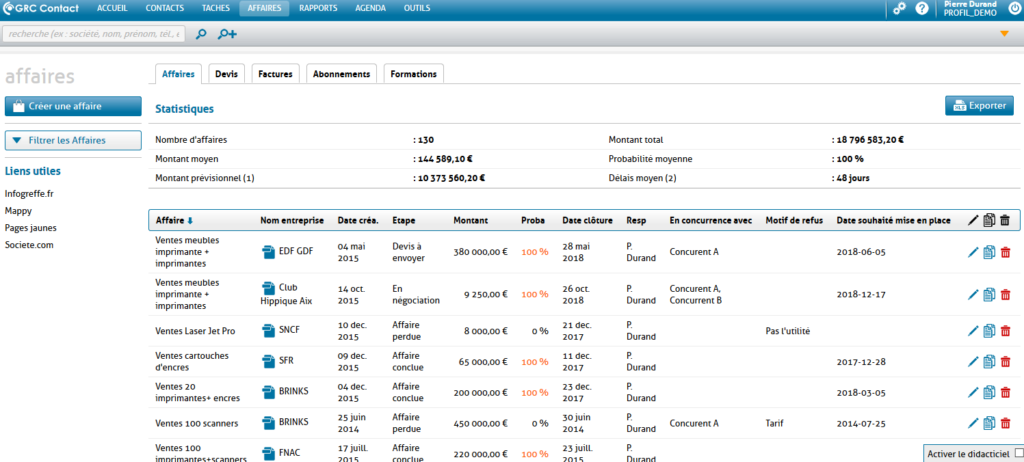This screenshot has width=1024, height=462.
Task: Expand the 'Filtrer les Affaires' panel
Action: click(x=73, y=140)
